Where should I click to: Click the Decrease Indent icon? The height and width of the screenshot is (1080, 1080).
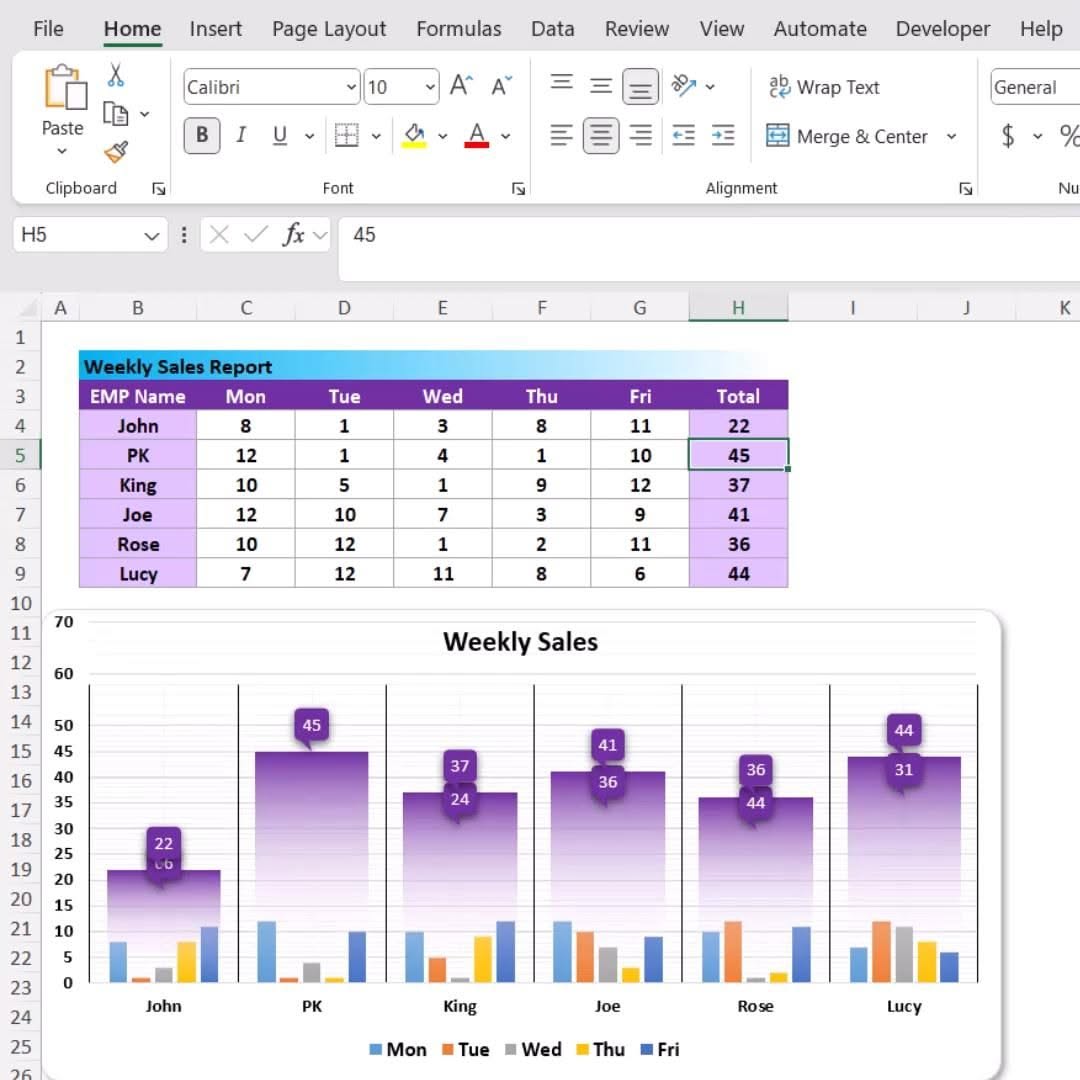pos(683,135)
